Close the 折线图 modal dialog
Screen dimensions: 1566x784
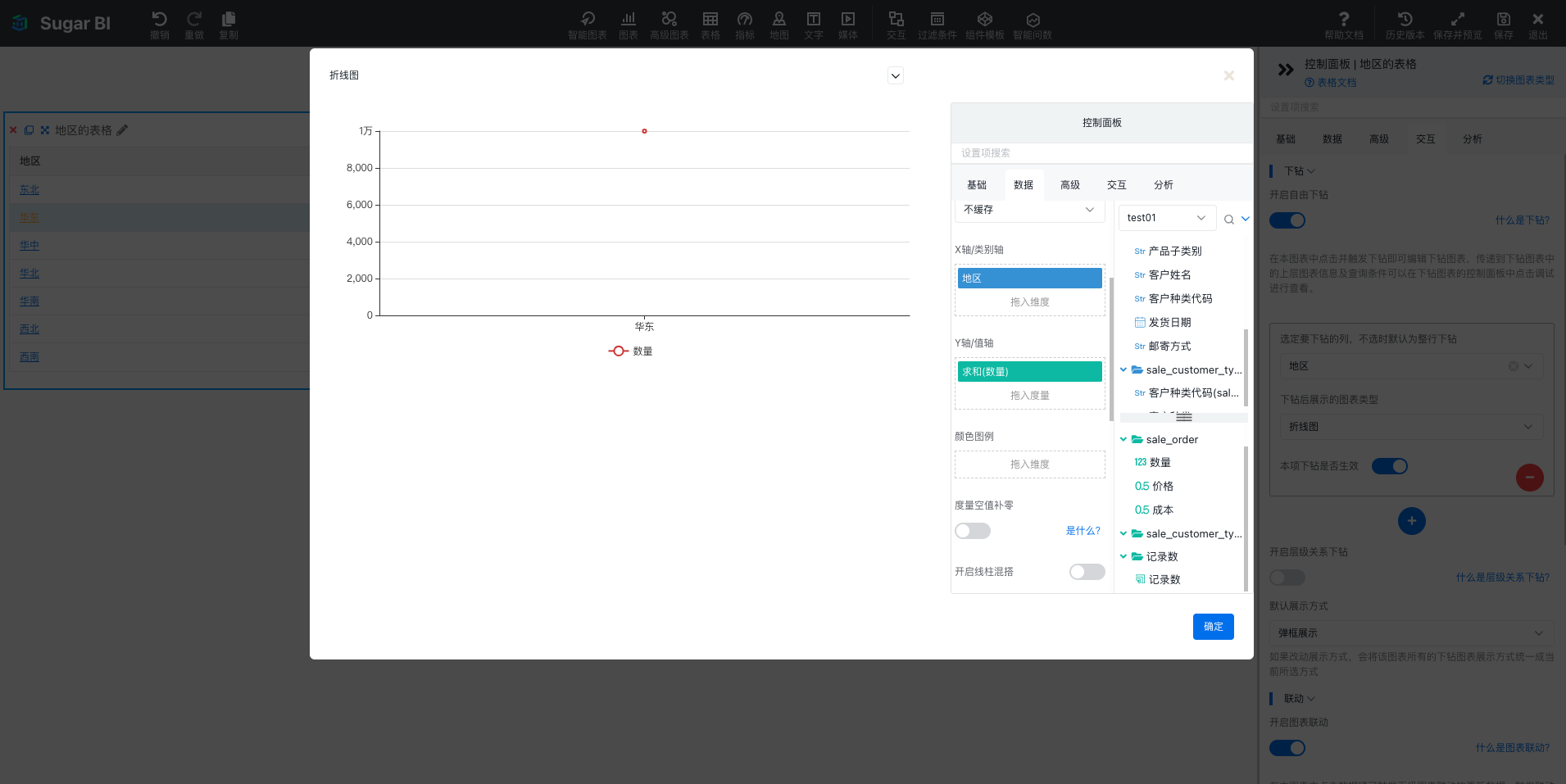(1229, 75)
